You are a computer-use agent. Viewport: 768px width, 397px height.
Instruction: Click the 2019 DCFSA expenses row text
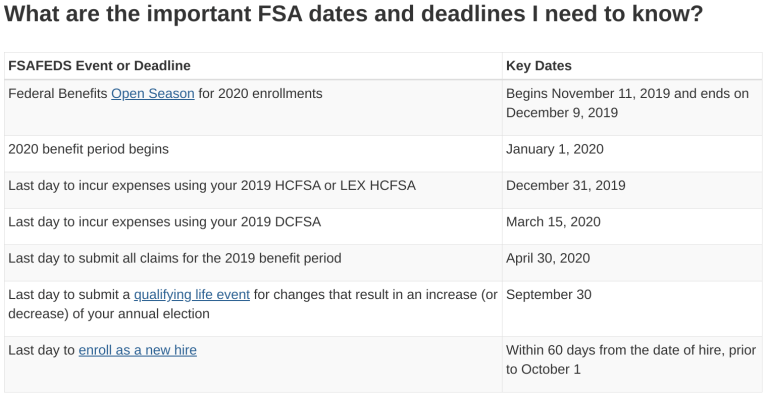coord(165,222)
